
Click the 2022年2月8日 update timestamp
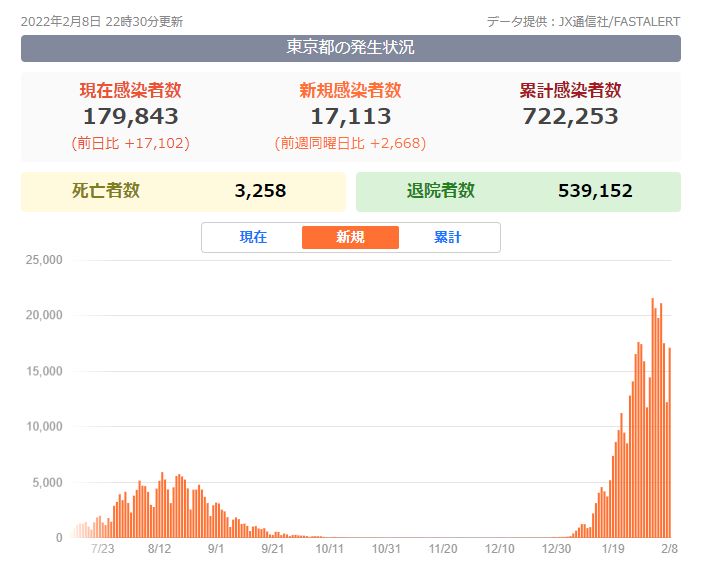pos(102,22)
